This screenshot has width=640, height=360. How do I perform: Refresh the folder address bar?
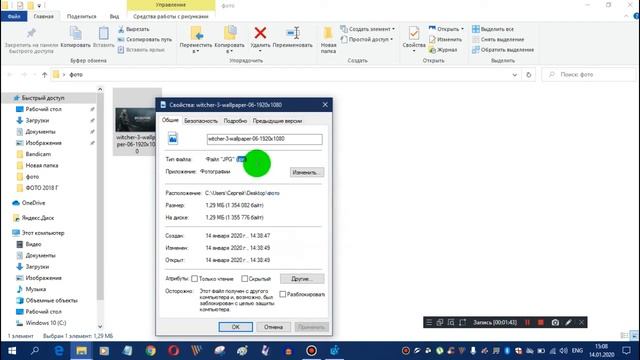(529, 75)
